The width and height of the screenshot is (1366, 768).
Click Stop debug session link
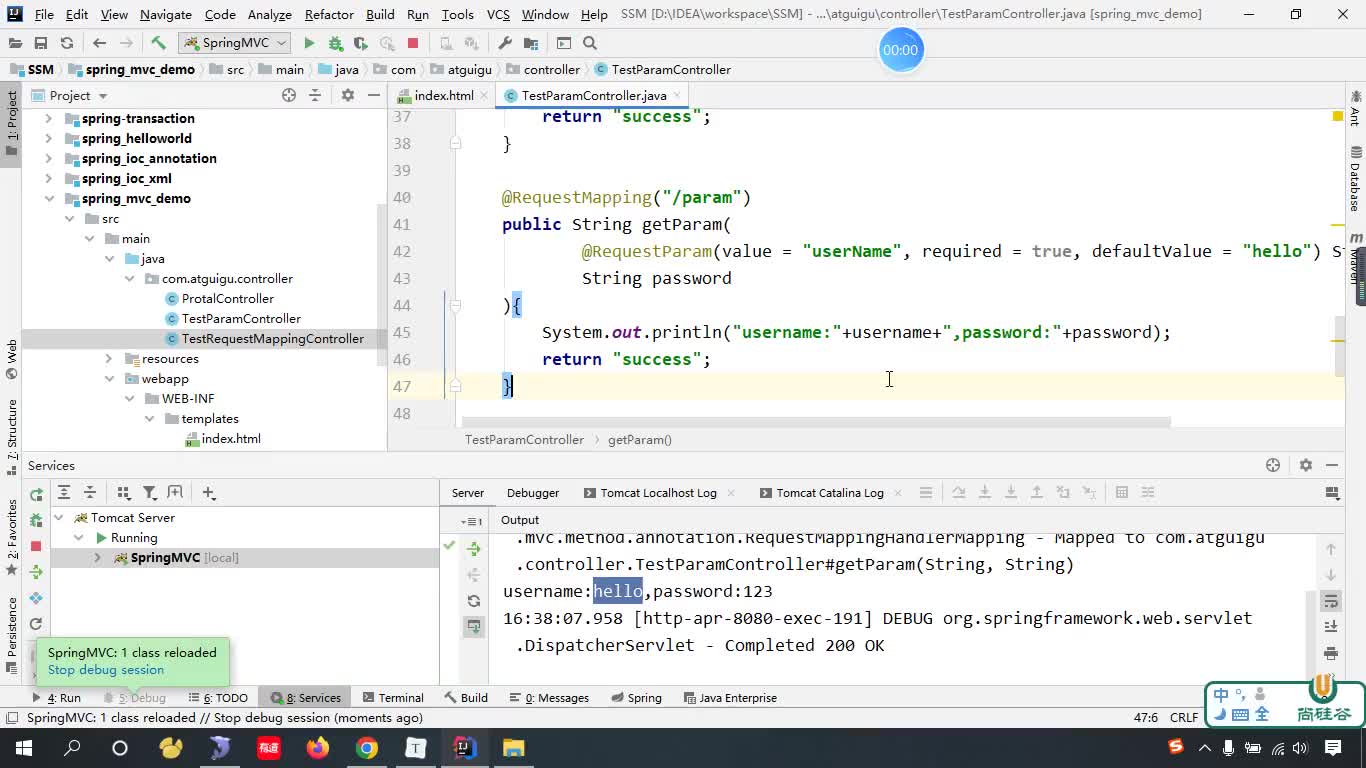point(106,670)
